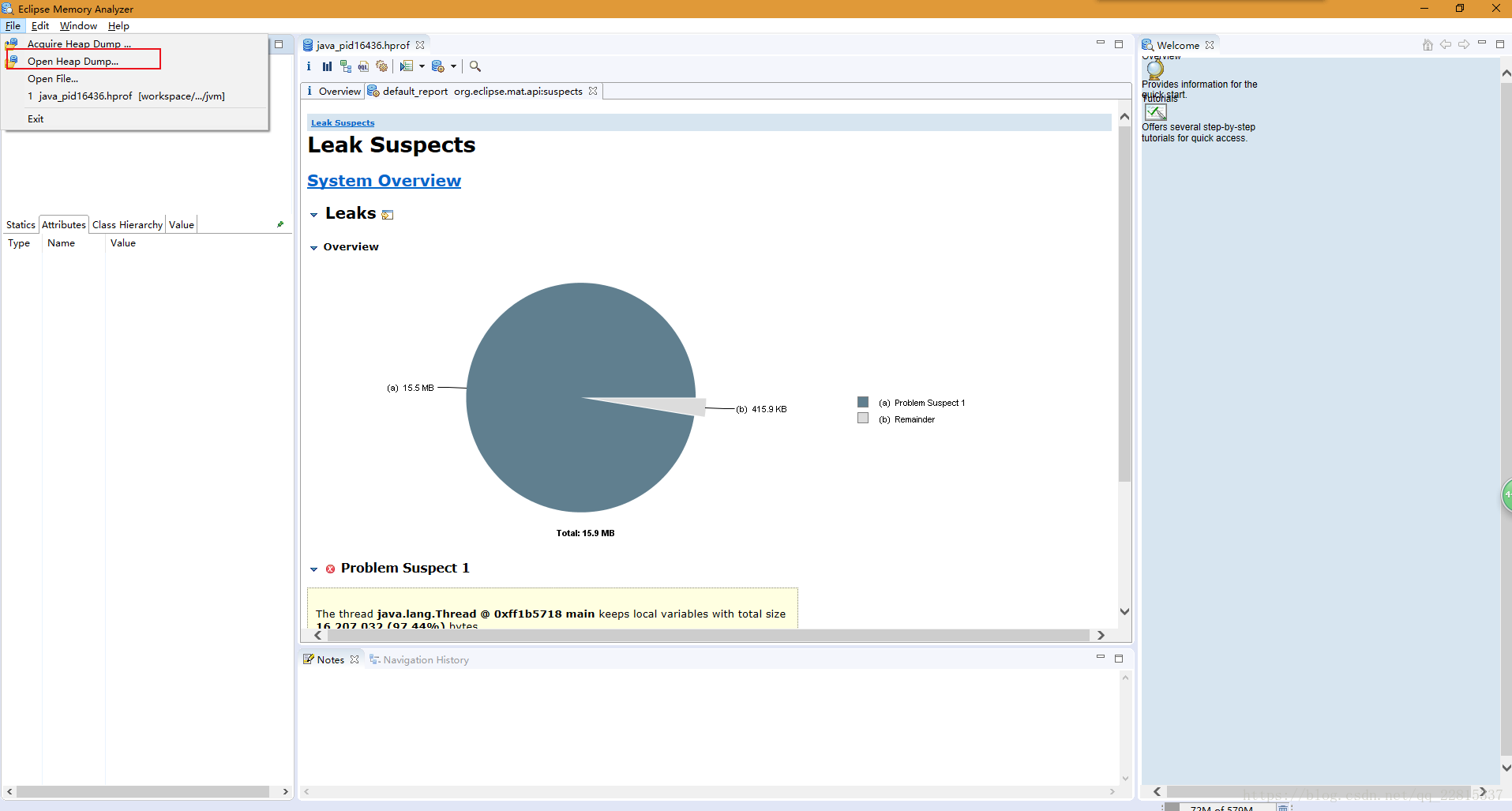Click the Value column header in inspector table
Image resolution: width=1512 pixels, height=811 pixels.
[199, 243]
